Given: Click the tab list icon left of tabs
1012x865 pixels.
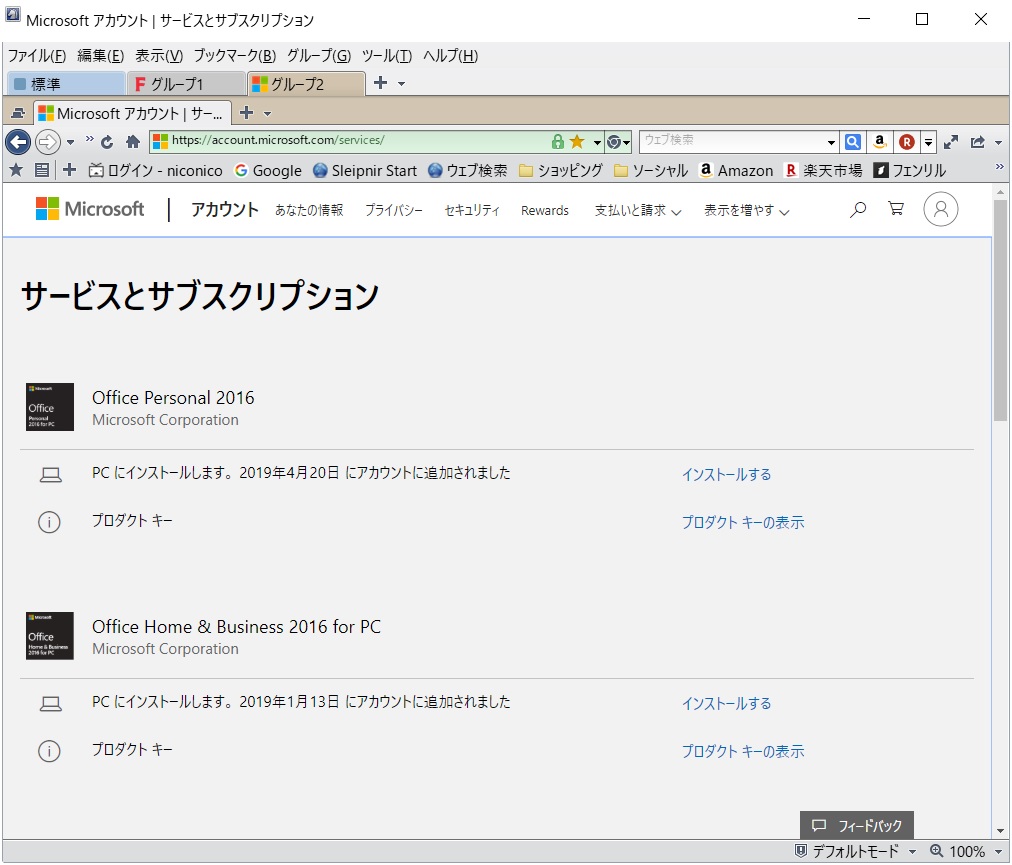Looking at the screenshot, I should [x=17, y=114].
